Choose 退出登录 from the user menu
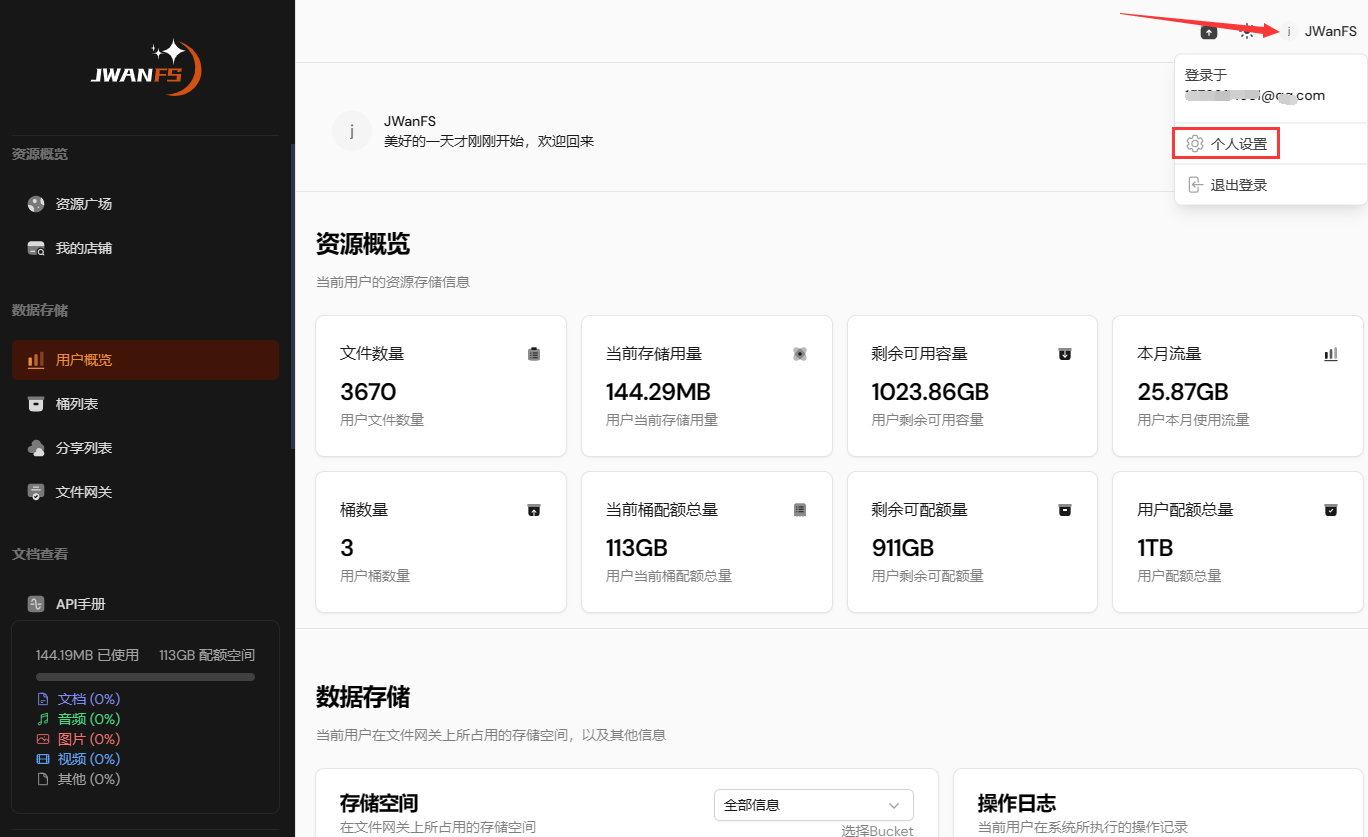Screen dimensions: 1368x837 tap(1271, 185)
